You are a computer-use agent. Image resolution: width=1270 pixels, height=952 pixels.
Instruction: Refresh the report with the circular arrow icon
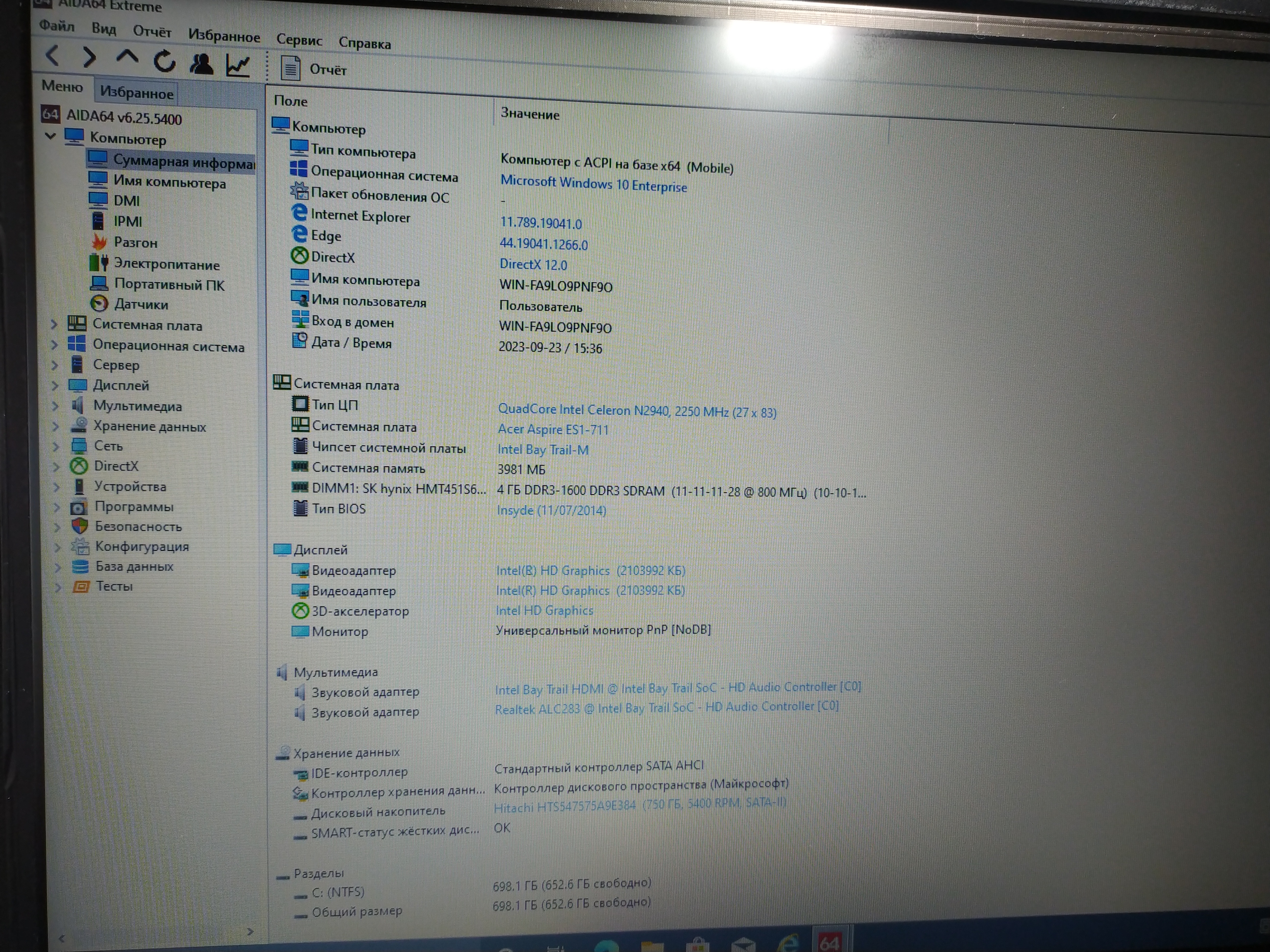click(165, 61)
